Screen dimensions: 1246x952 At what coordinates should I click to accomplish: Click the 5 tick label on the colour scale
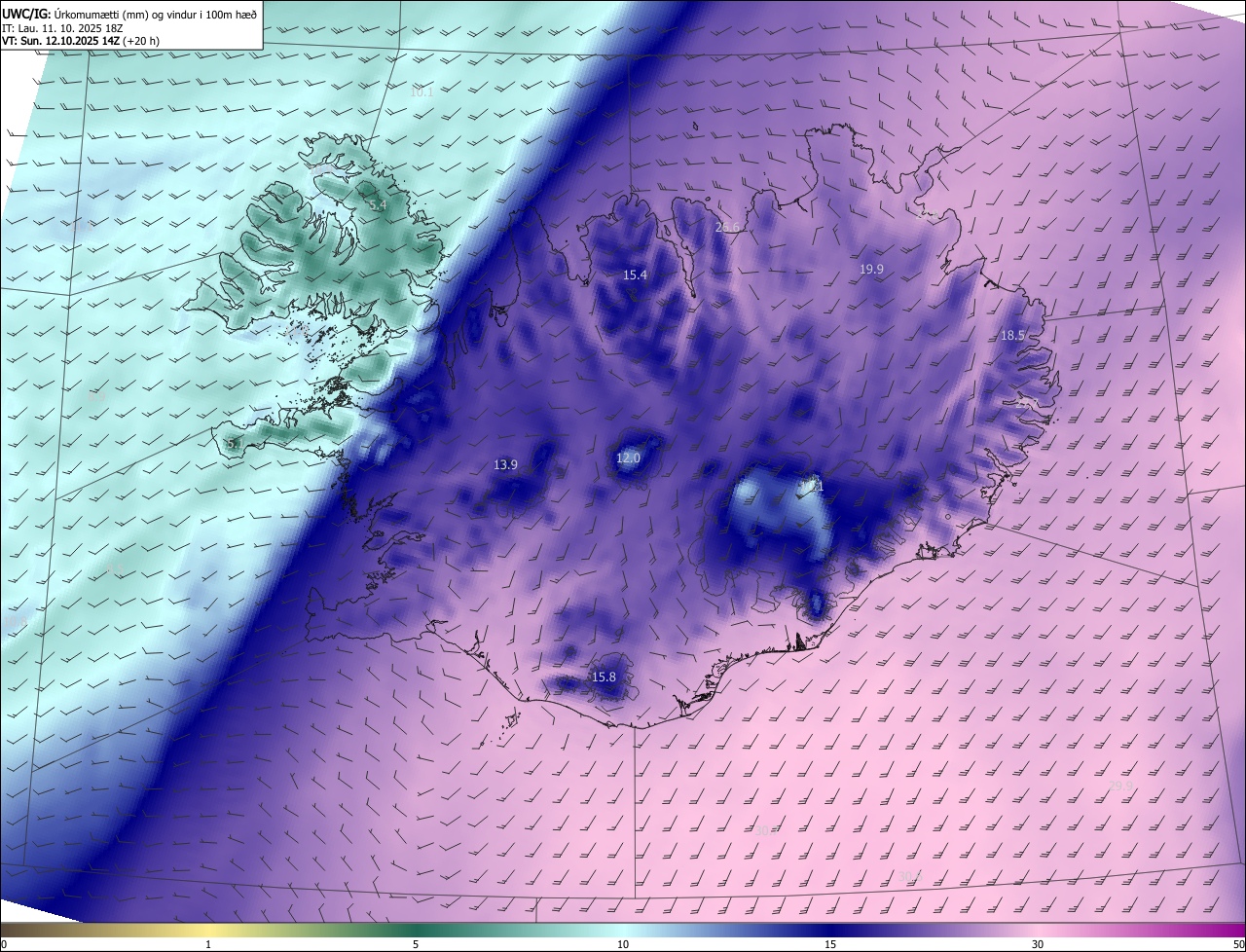click(x=416, y=944)
